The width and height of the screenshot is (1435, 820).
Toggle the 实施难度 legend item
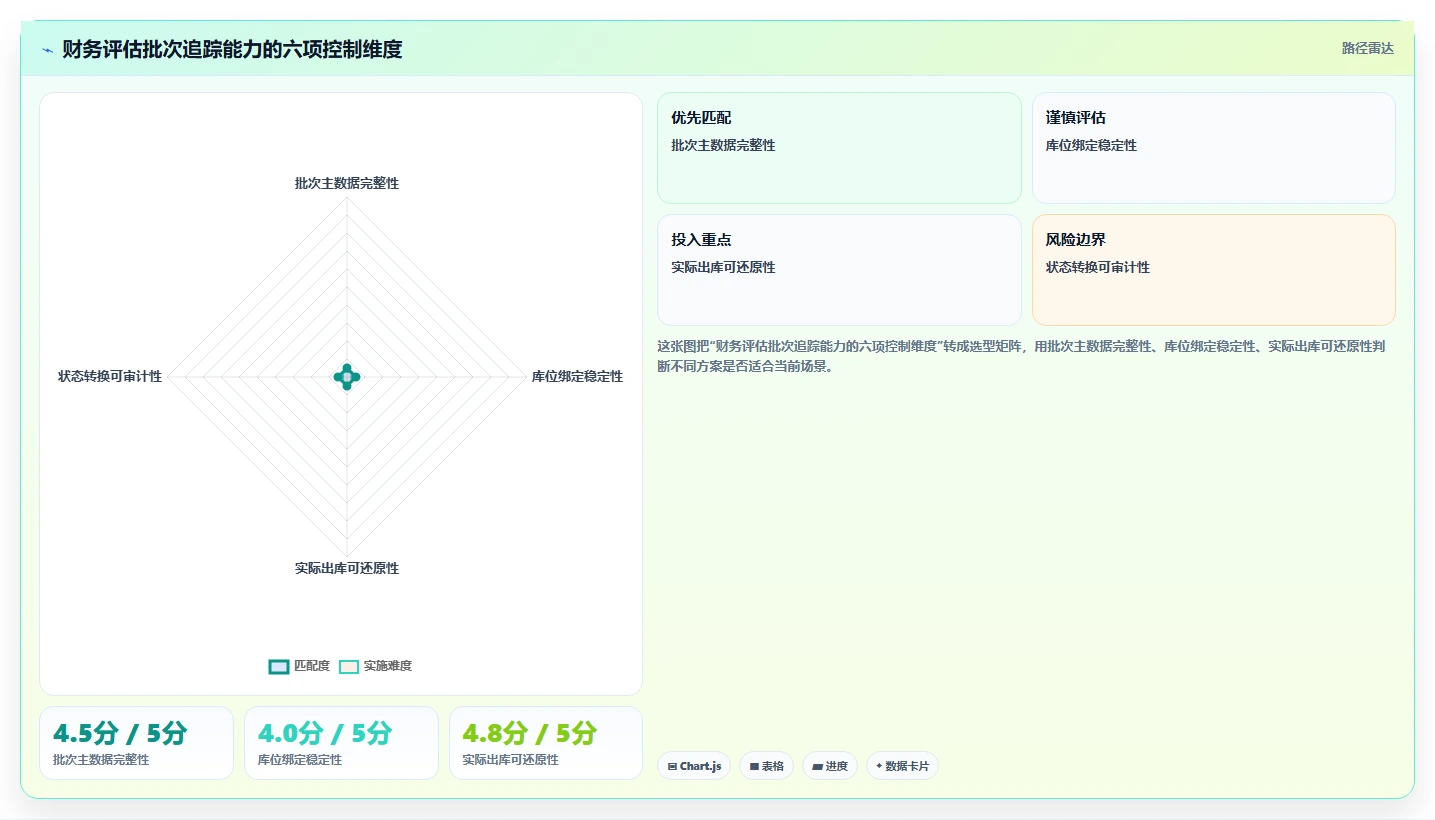(x=375, y=666)
